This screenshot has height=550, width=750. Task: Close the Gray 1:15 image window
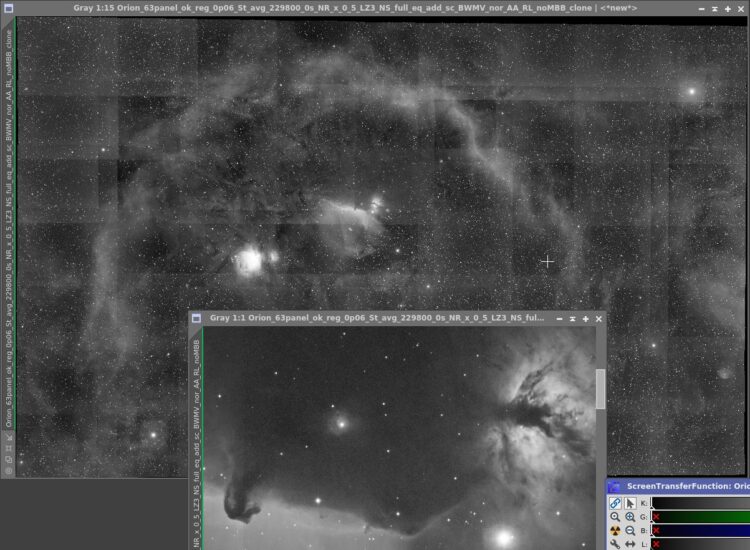(740, 9)
